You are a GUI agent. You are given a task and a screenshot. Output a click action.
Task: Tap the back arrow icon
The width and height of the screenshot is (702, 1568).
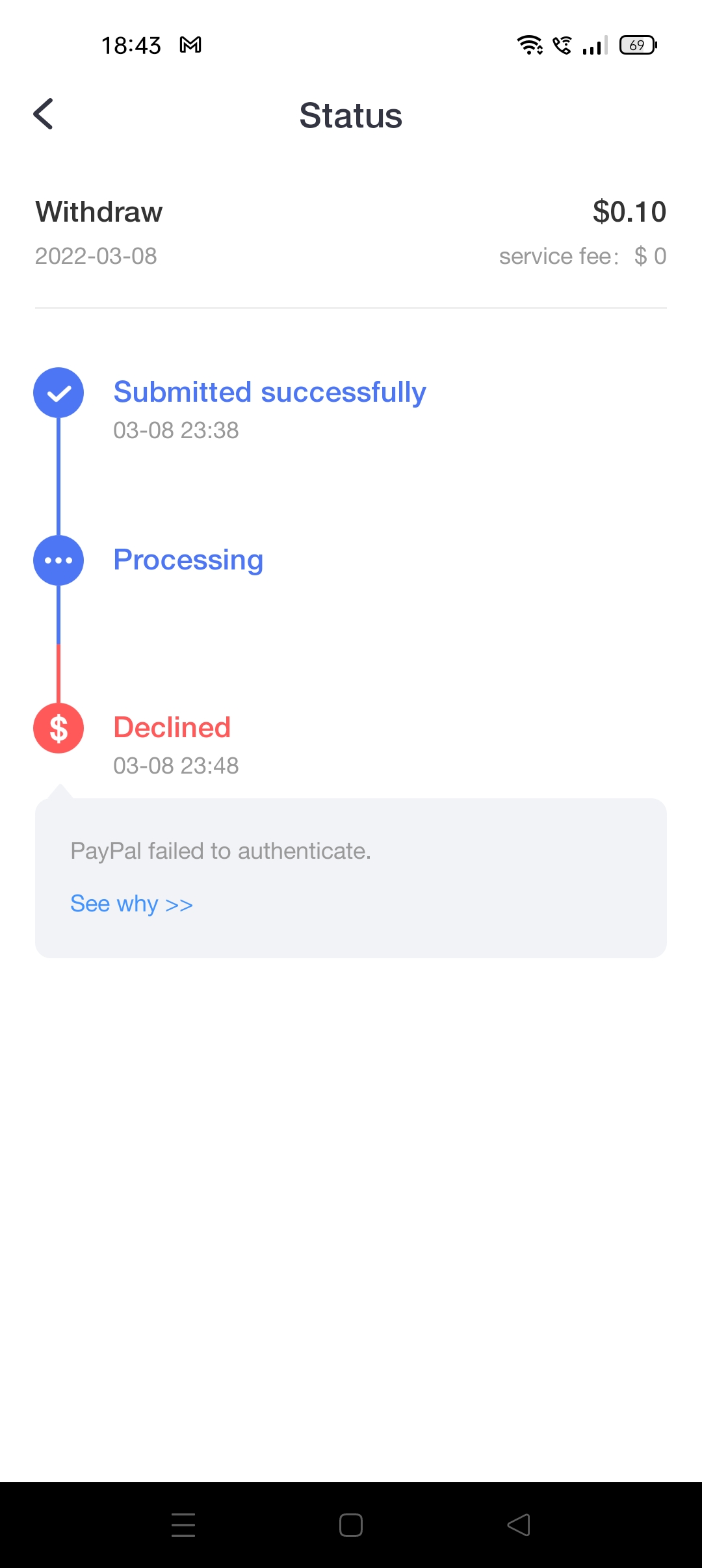pyautogui.click(x=44, y=114)
